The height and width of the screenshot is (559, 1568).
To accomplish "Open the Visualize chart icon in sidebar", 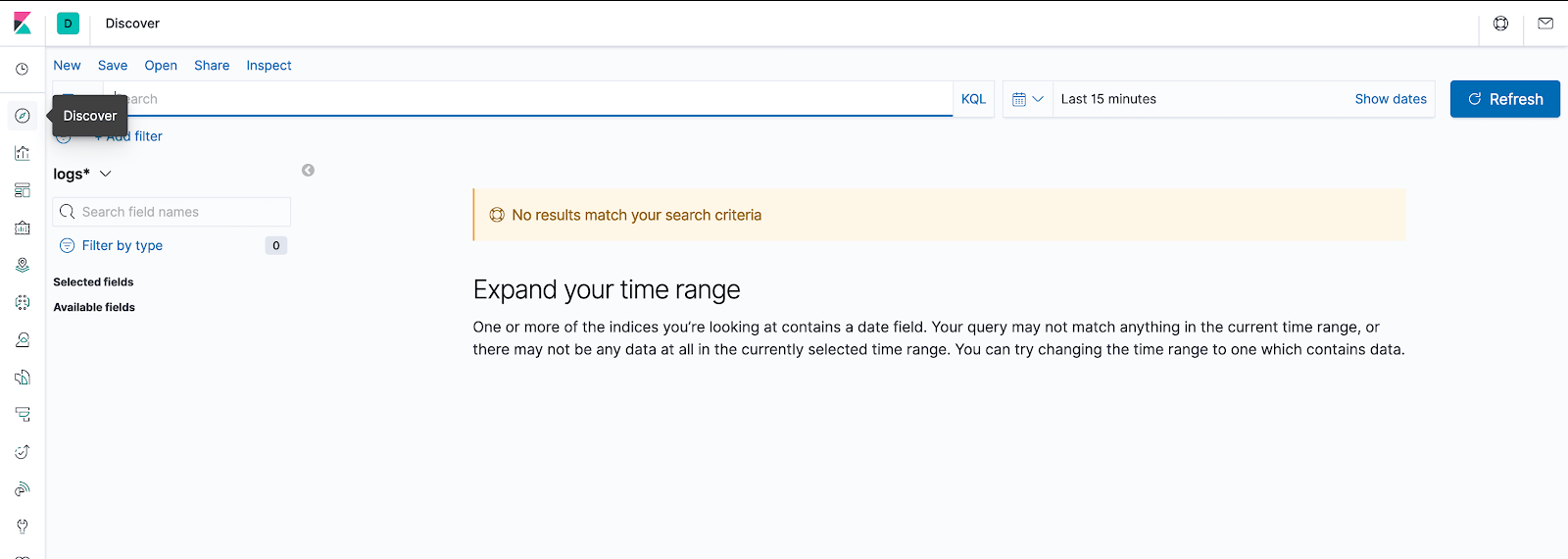I will pyautogui.click(x=23, y=153).
